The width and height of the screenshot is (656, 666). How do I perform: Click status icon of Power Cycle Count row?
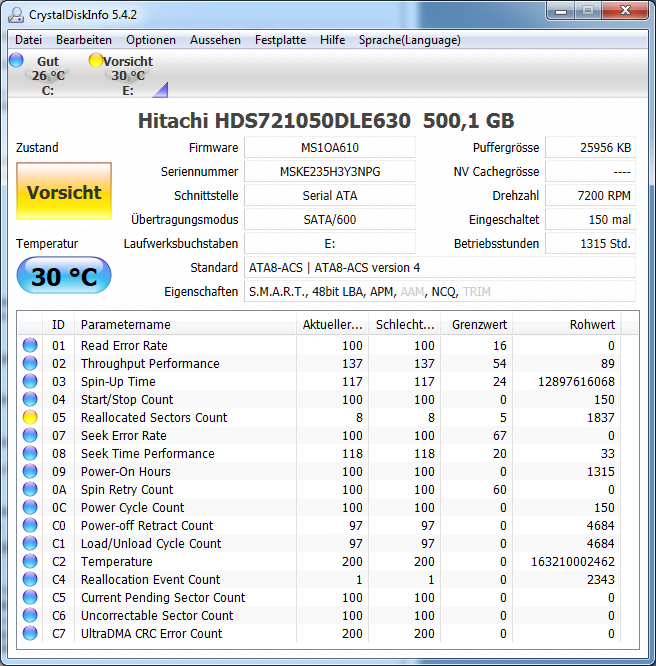[30, 507]
